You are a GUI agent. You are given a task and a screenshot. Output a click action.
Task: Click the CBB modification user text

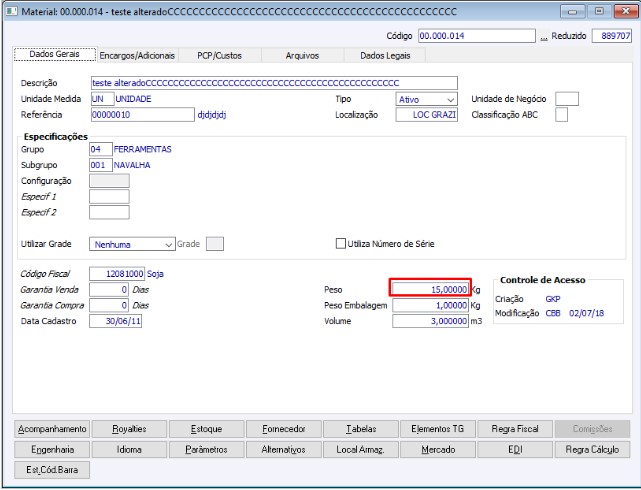[x=553, y=313]
